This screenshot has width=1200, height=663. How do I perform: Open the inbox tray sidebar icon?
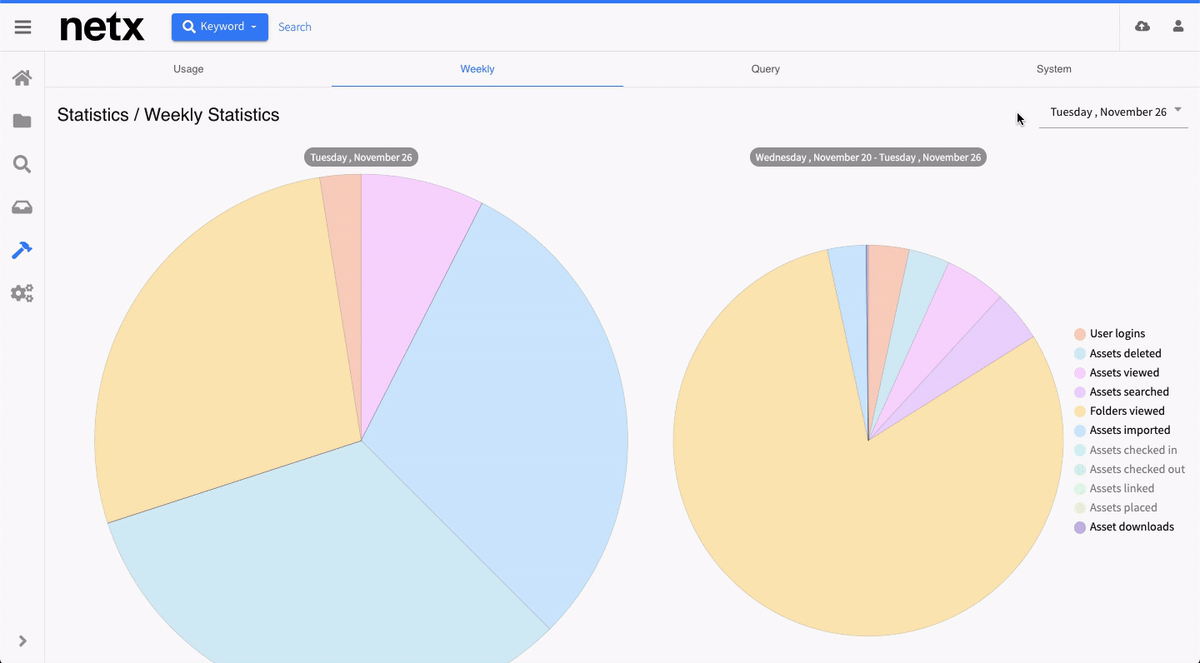pos(22,207)
